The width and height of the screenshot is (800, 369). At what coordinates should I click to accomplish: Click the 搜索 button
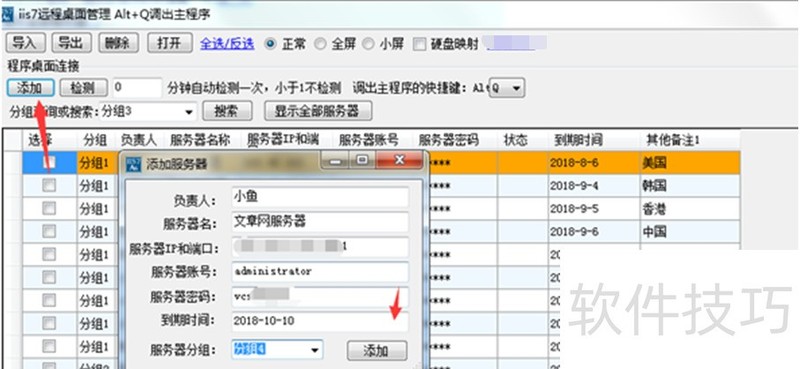[x=228, y=111]
